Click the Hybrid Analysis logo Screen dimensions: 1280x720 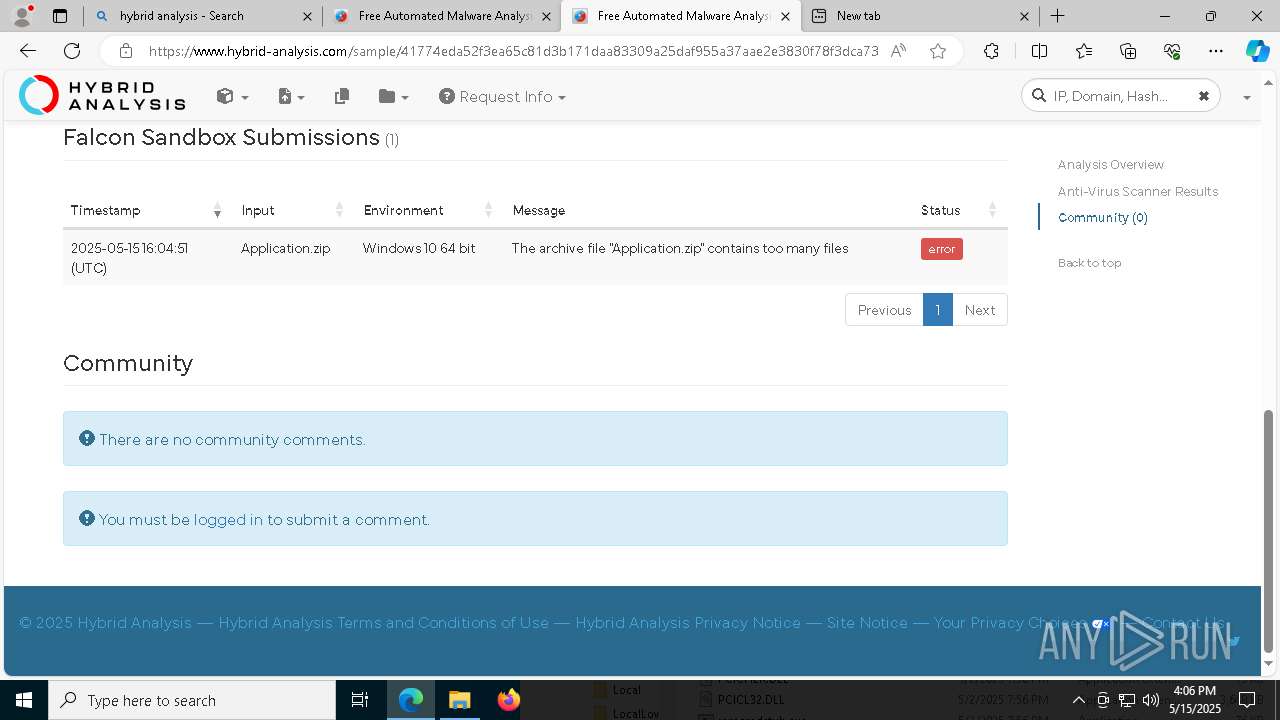[102, 96]
